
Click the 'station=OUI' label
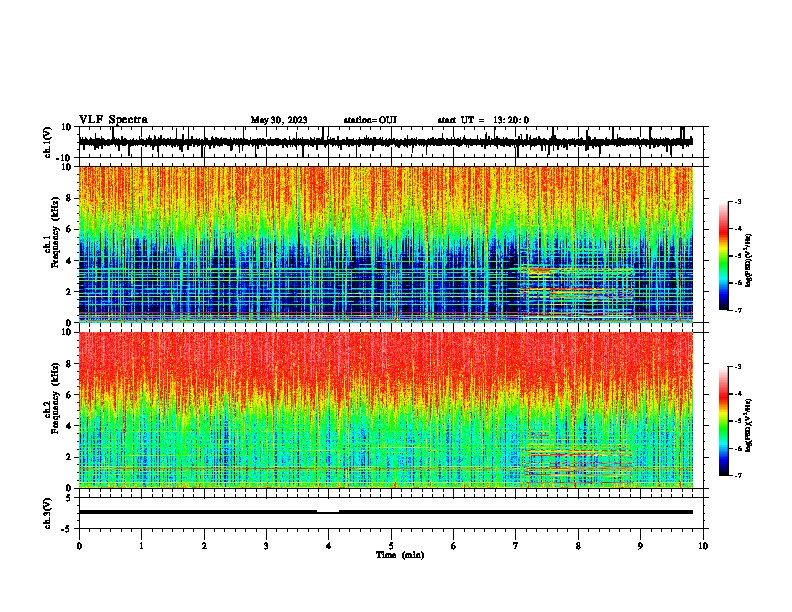(370, 120)
